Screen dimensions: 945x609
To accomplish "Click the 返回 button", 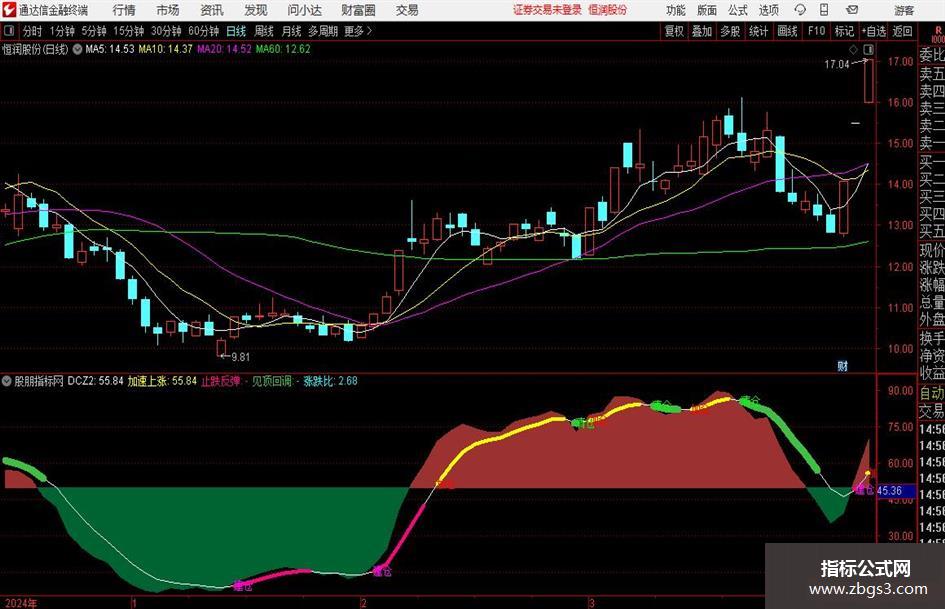I will tap(902, 31).
